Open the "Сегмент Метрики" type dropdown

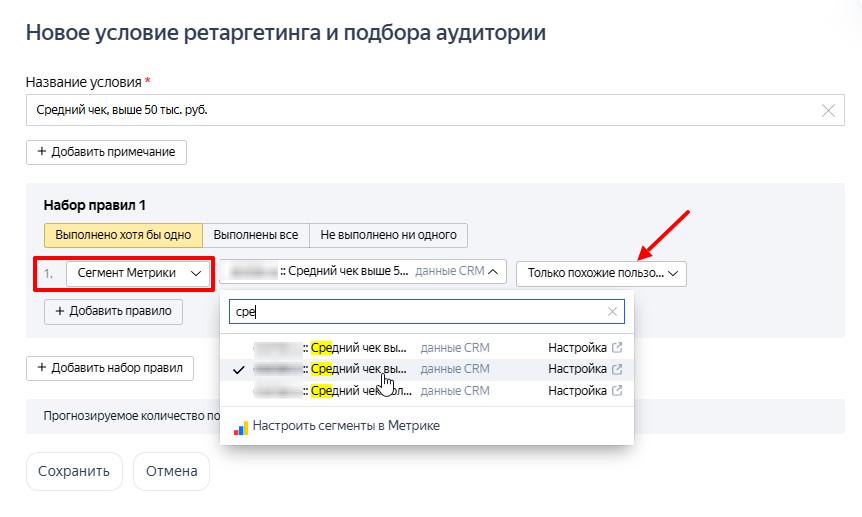pos(138,272)
